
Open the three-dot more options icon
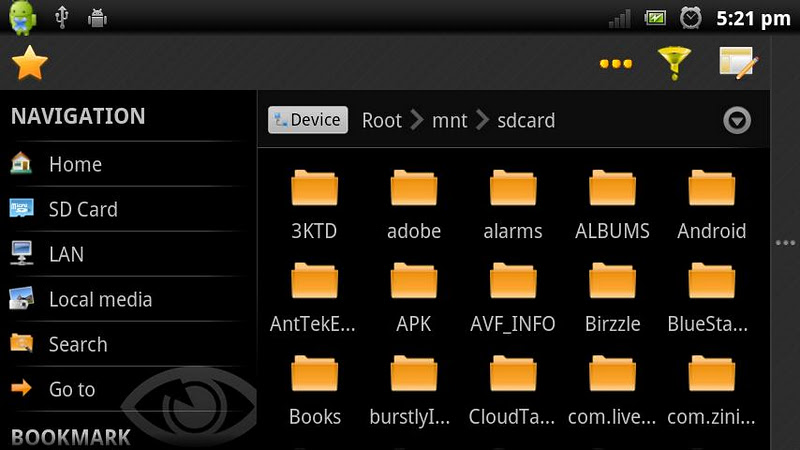[x=615, y=64]
